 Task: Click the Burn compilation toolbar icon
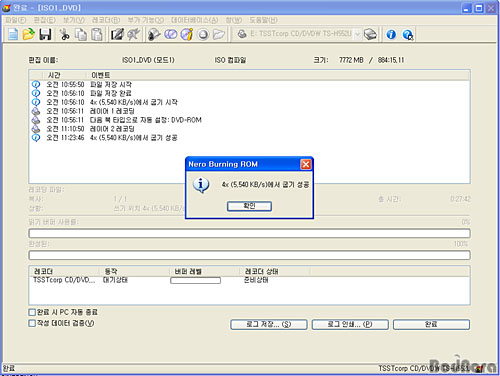point(154,34)
